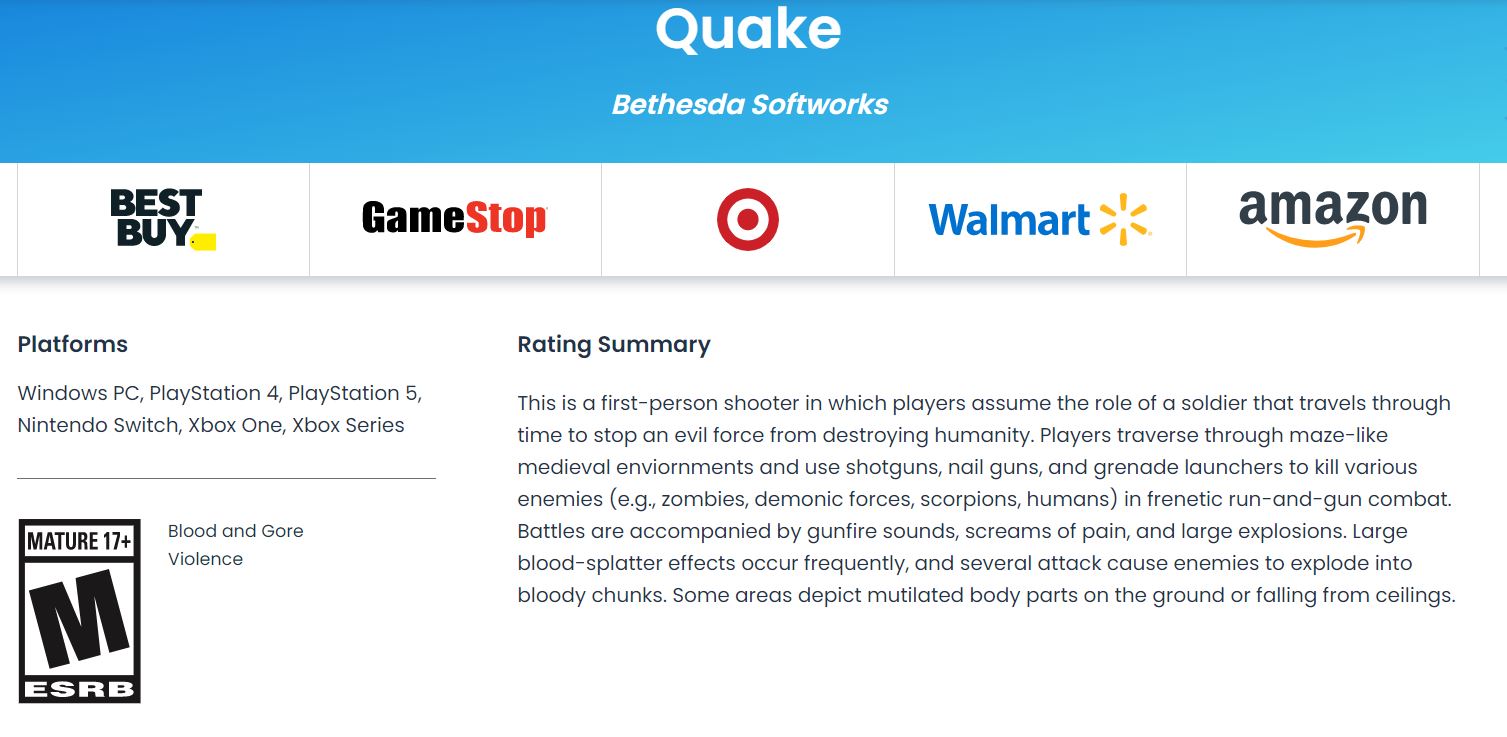Click the Rating Summary heading
The width and height of the screenshot is (1507, 737).
(x=614, y=345)
